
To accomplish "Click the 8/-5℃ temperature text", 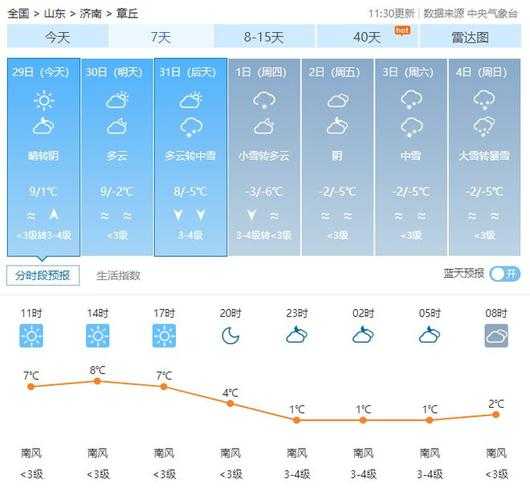I will (190, 192).
